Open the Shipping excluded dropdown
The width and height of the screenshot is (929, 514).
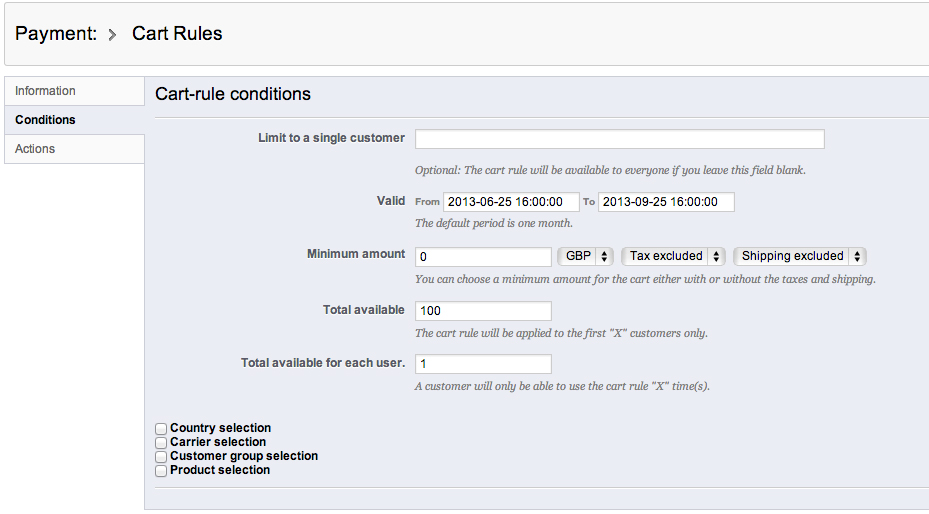click(x=799, y=256)
